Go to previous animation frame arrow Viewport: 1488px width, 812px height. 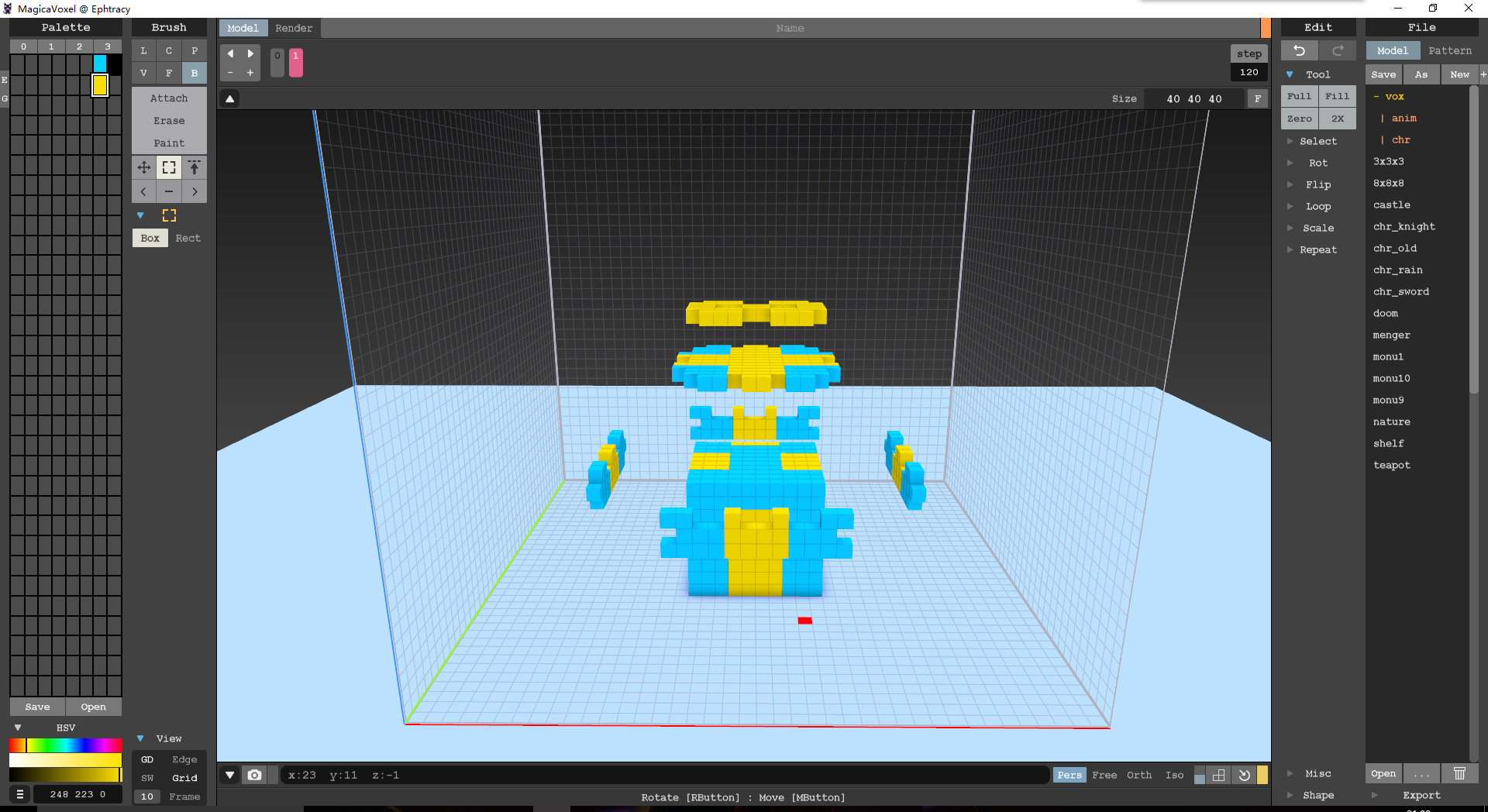click(230, 53)
